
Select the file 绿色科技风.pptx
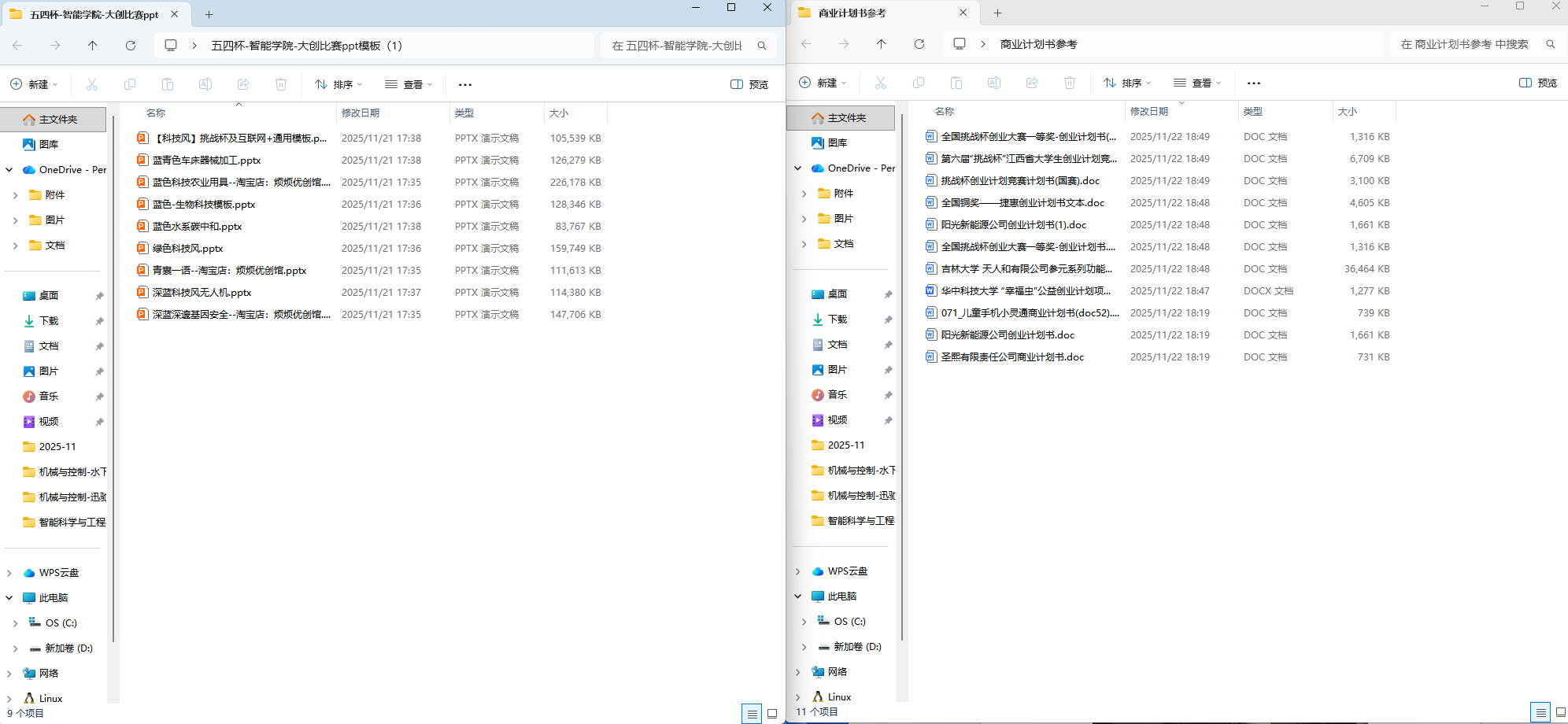(x=187, y=248)
